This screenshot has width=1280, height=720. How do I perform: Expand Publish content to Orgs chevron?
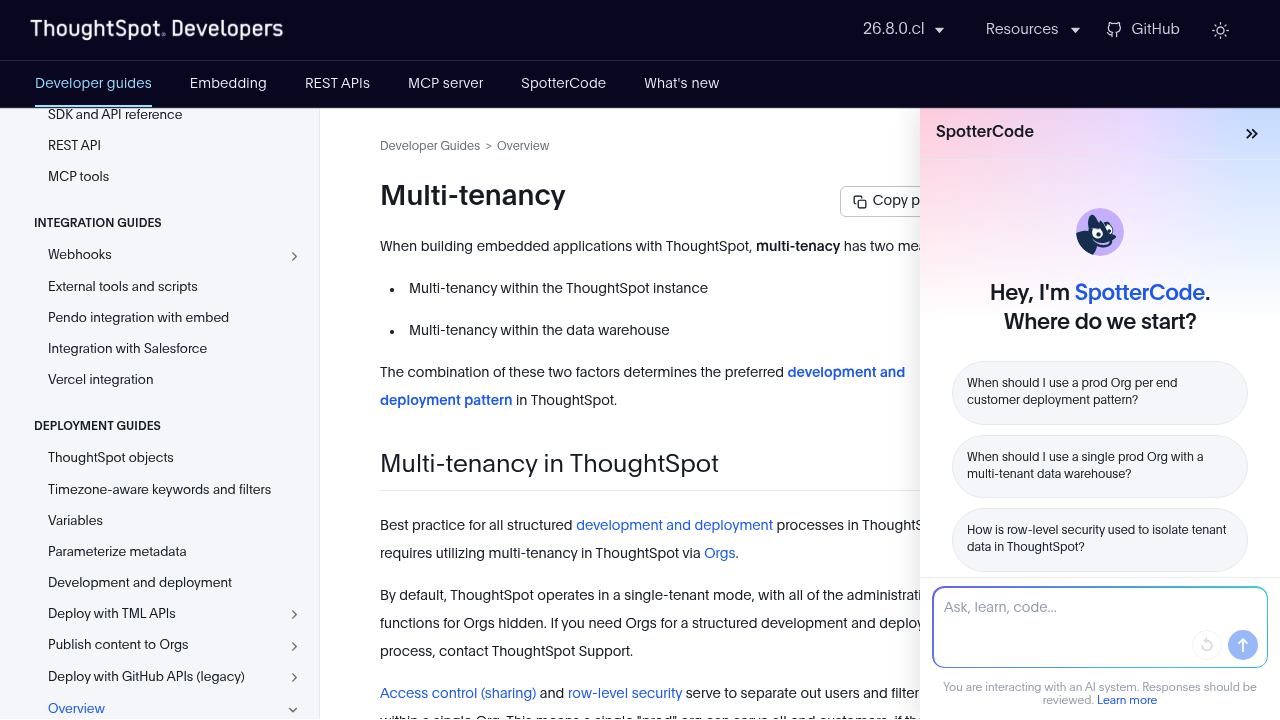pos(294,646)
